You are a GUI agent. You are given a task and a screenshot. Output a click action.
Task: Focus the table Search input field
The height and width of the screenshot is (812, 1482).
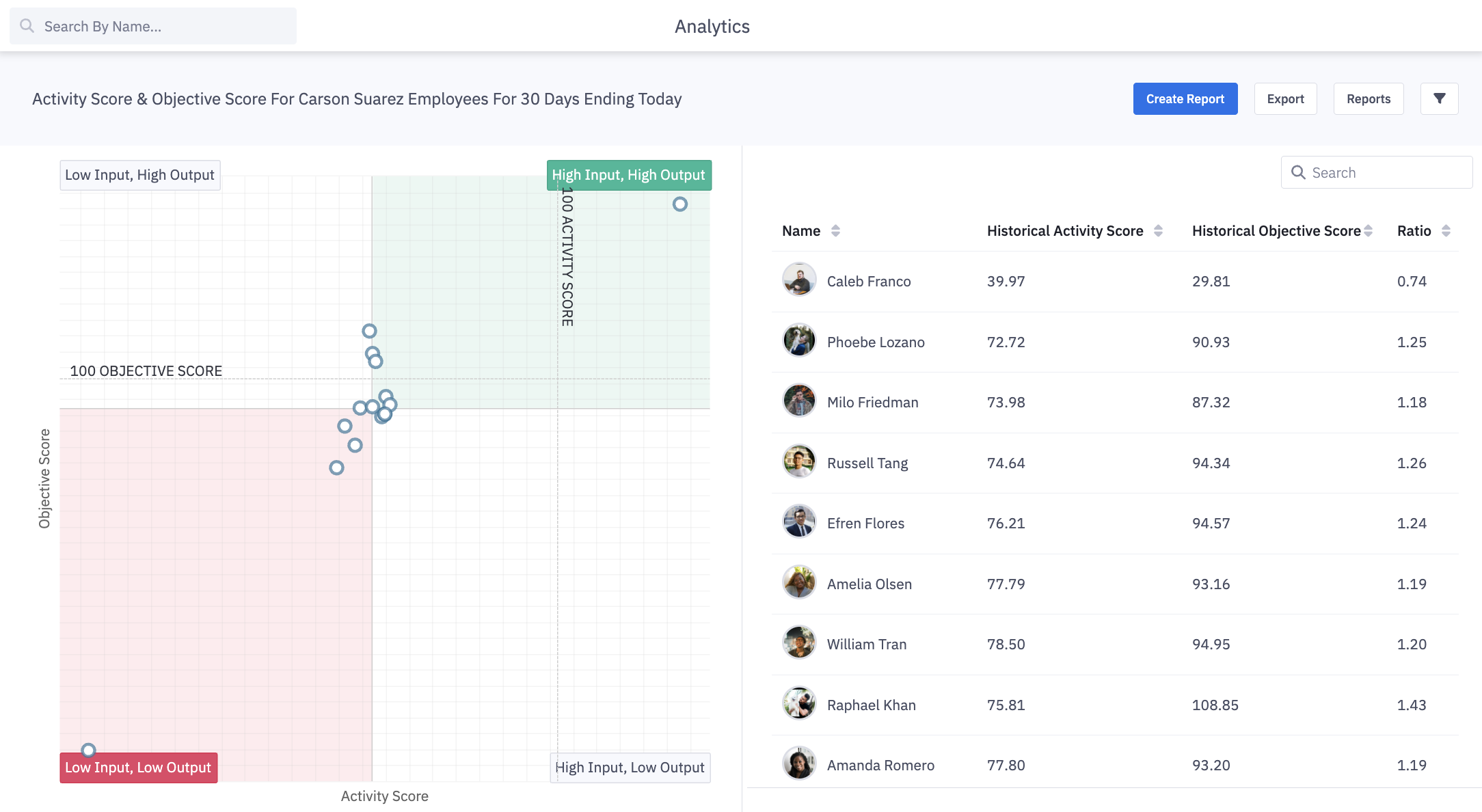tap(1388, 173)
